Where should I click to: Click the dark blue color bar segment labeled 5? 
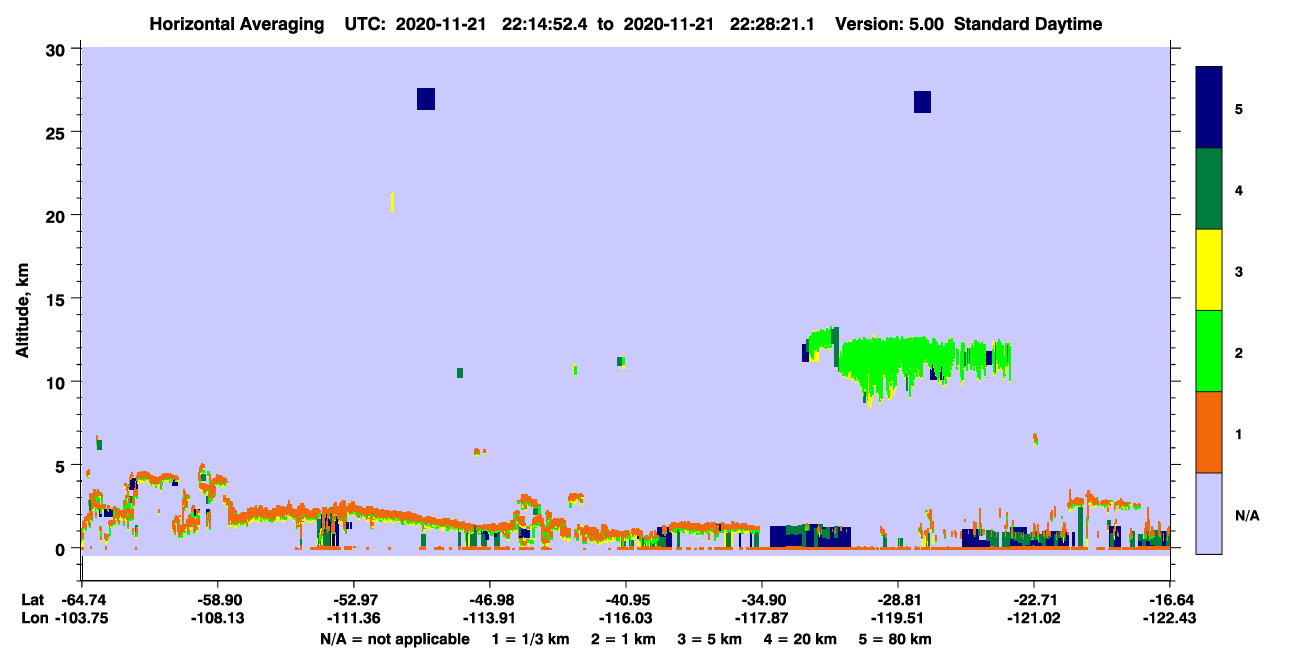1209,108
